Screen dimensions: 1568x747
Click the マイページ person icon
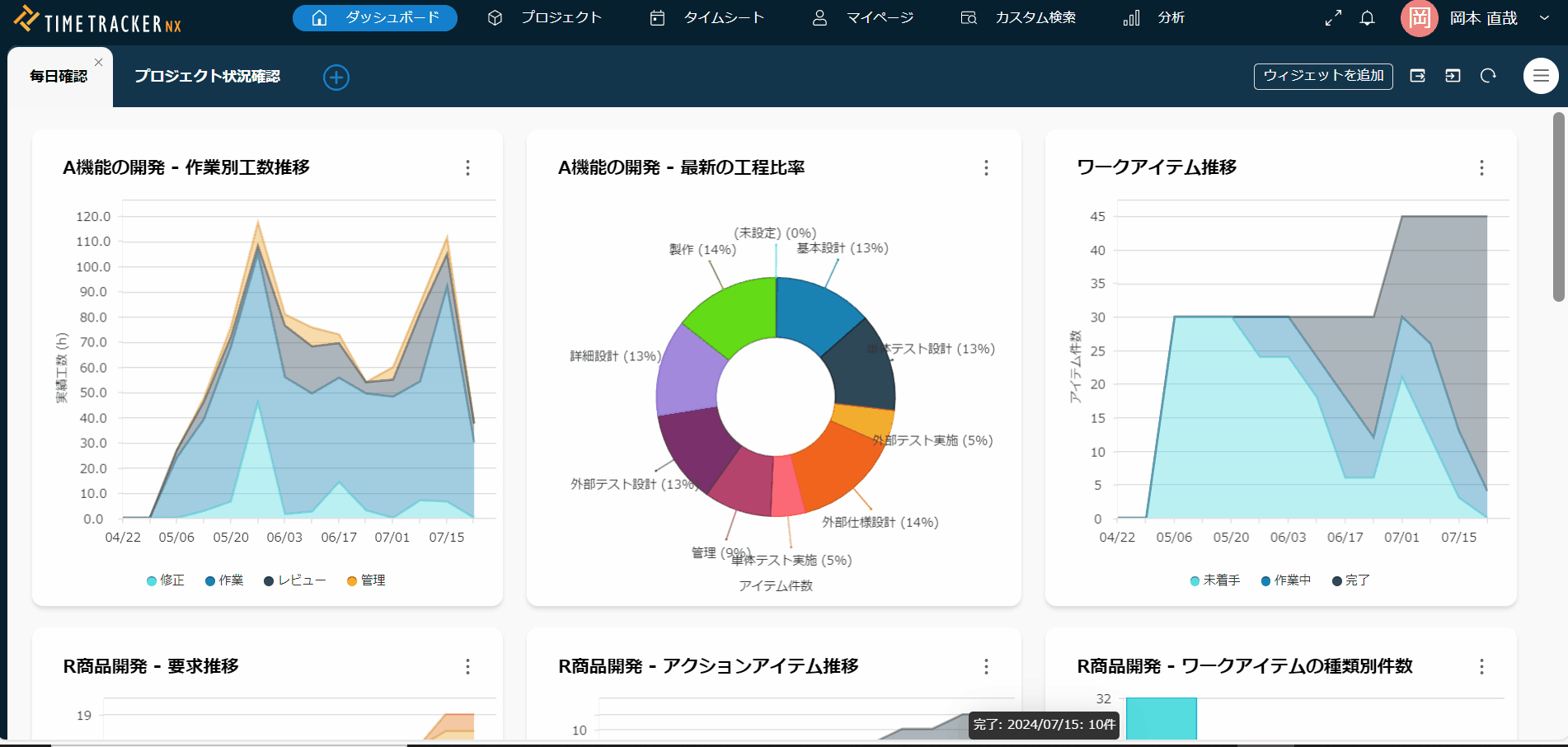(819, 17)
